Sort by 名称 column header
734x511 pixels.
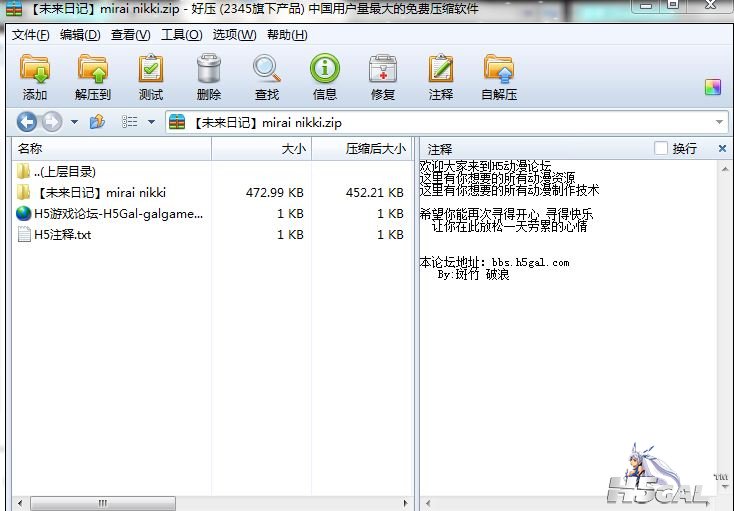30,148
